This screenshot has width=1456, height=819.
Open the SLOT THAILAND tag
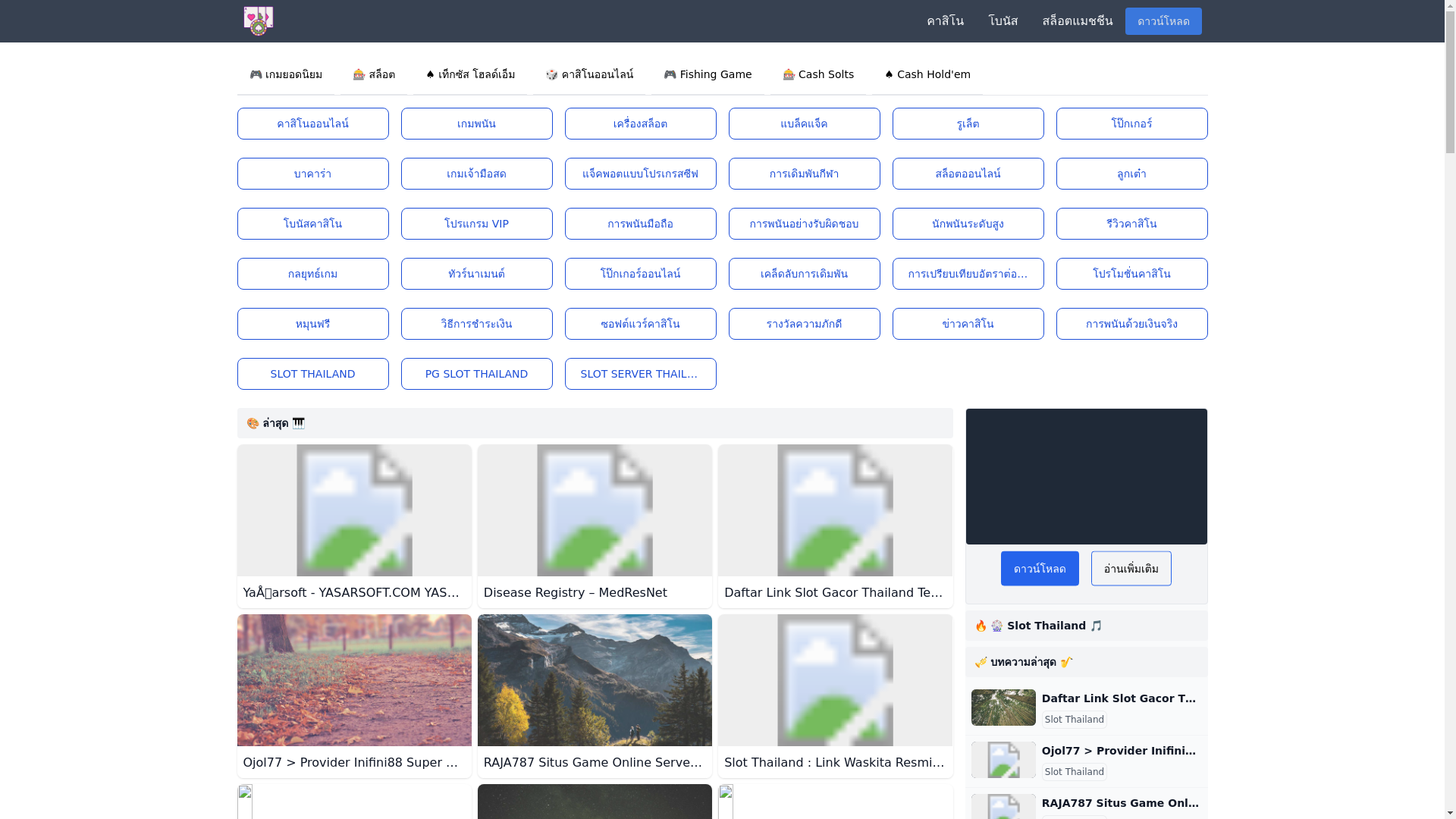click(x=313, y=374)
